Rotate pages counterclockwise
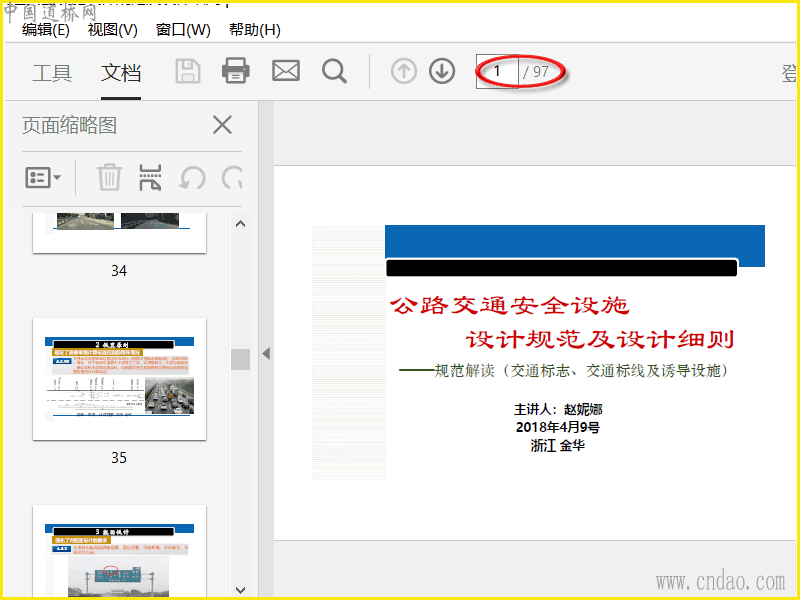The image size is (800, 600). click(192, 178)
